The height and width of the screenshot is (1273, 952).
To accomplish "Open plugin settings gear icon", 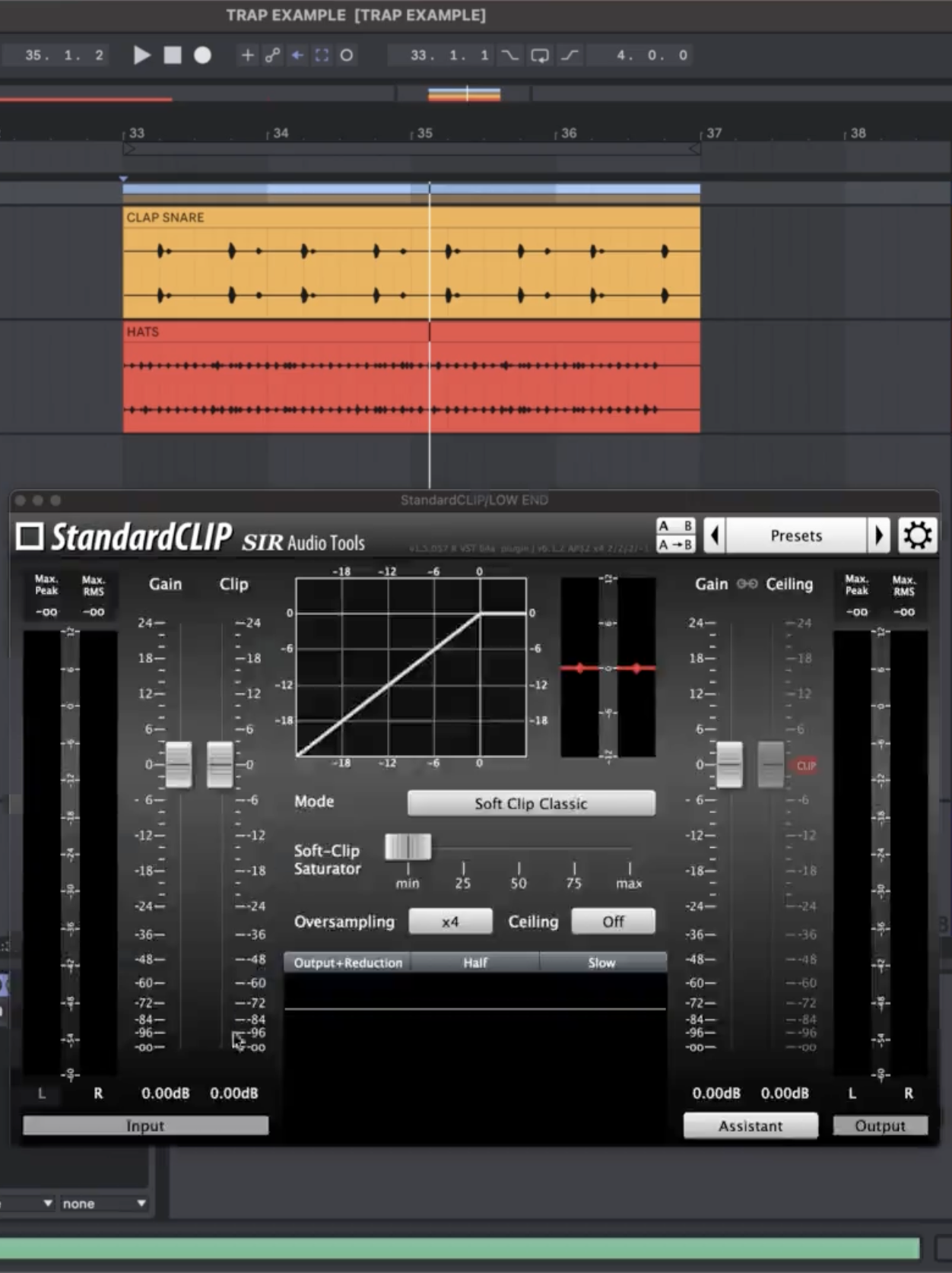I will pos(917,535).
